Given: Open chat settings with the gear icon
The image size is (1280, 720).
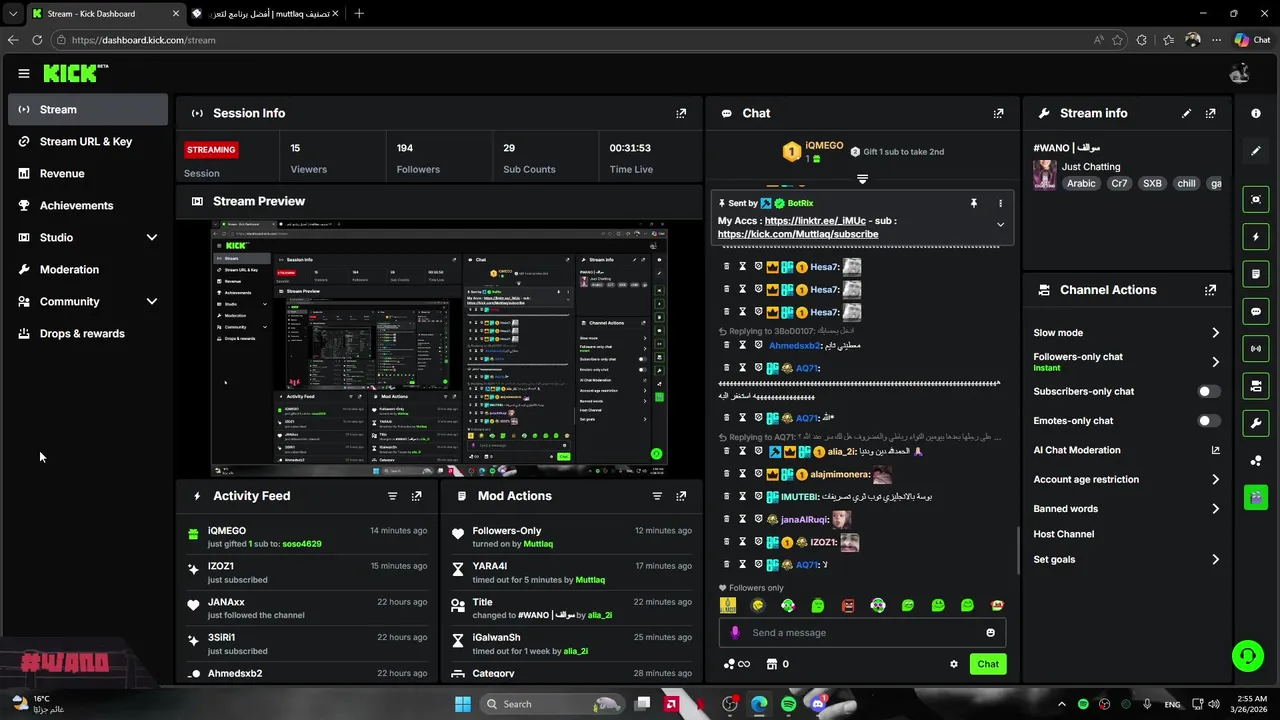Looking at the screenshot, I should 954,664.
